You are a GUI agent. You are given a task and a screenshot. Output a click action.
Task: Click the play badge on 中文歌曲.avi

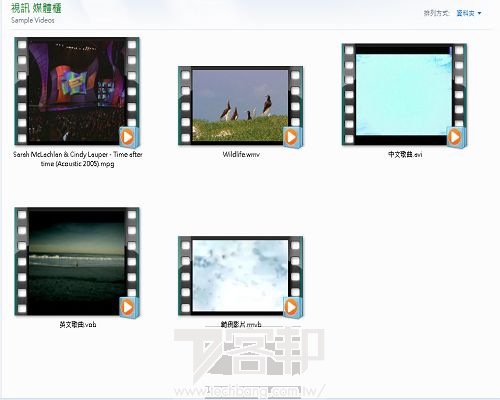(x=456, y=137)
